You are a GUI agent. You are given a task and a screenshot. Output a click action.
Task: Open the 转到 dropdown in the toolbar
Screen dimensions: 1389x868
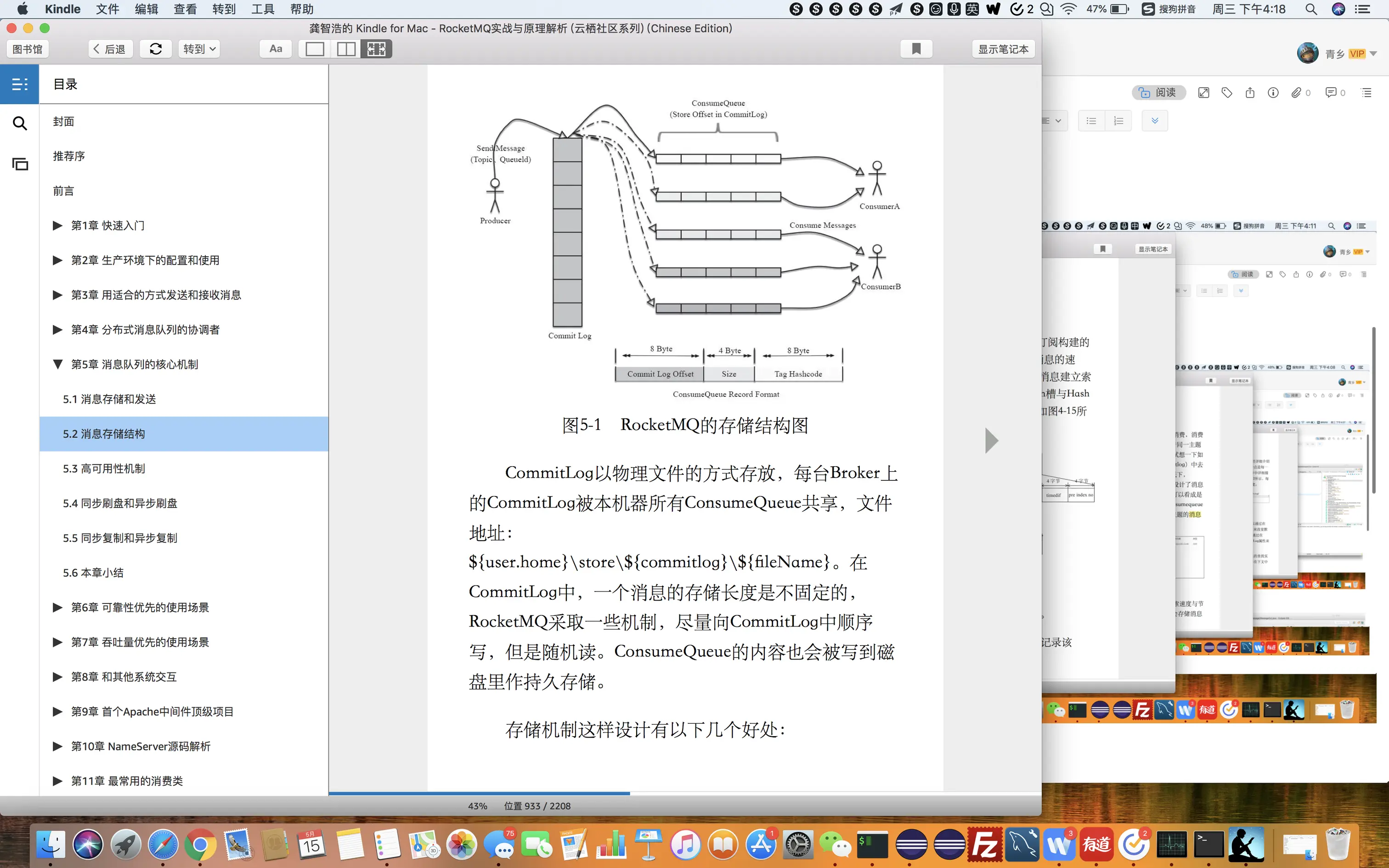[199, 49]
